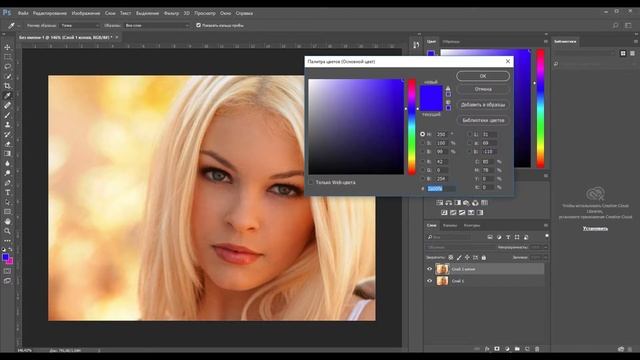Open the tool preset picker arrow

19,26
